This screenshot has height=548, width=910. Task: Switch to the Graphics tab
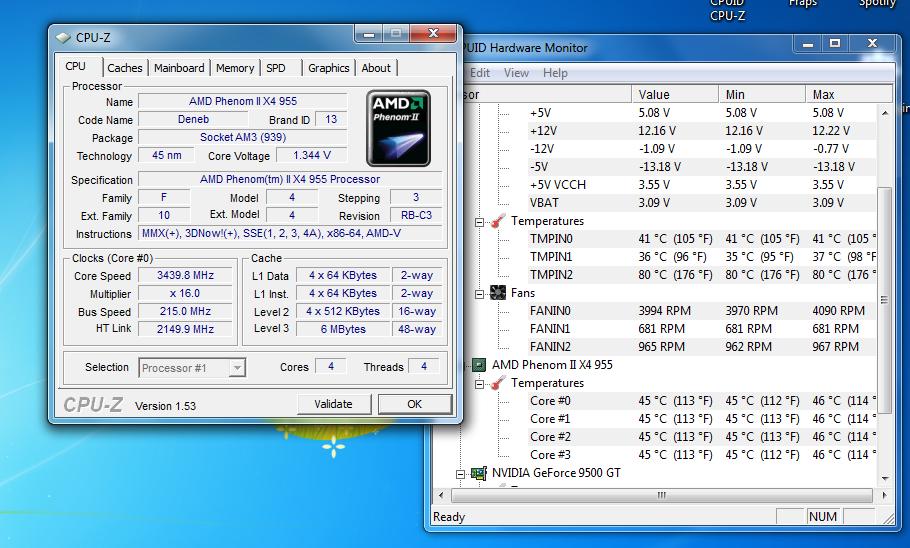(x=328, y=68)
